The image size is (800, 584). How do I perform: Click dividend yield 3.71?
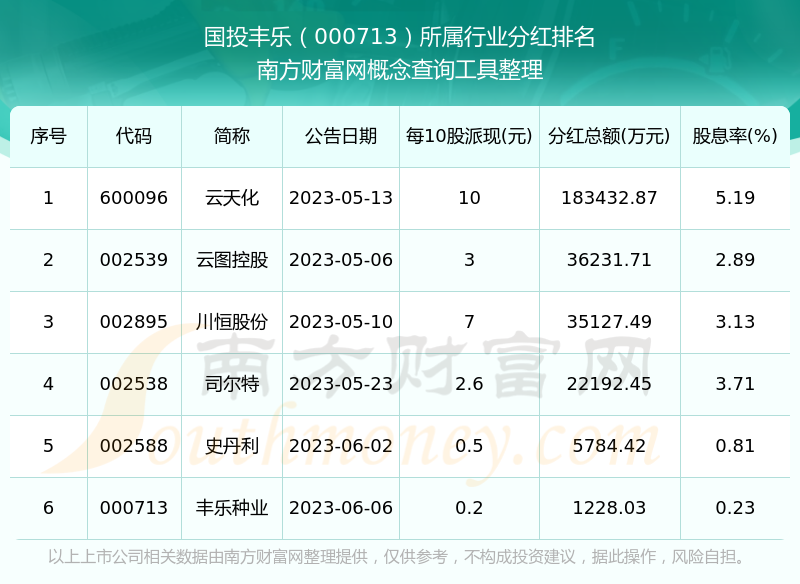click(x=735, y=384)
